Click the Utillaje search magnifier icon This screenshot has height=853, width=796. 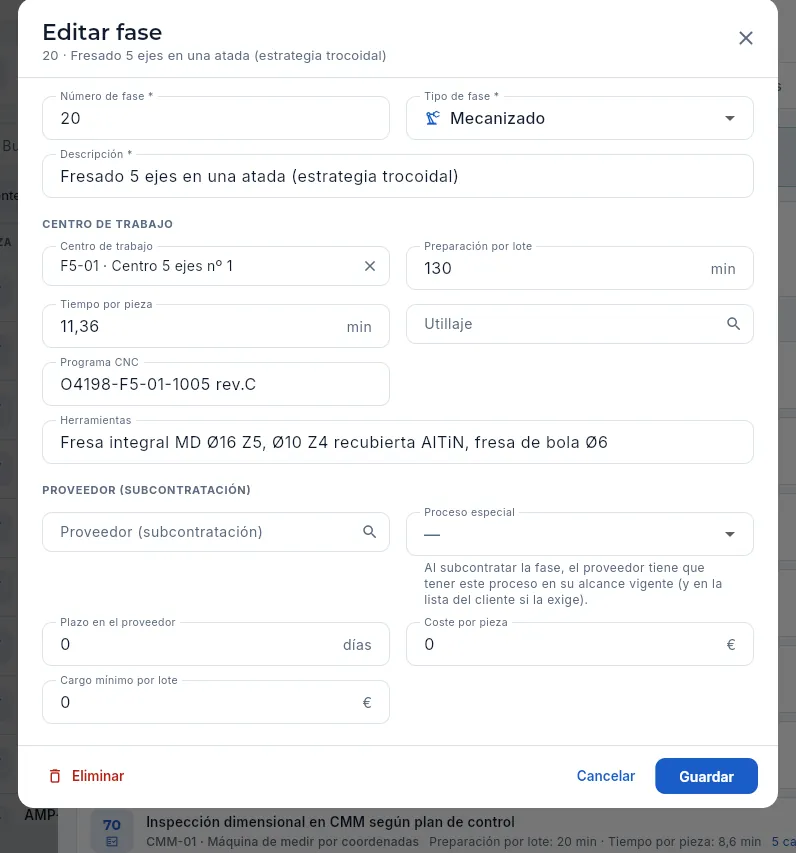point(733,324)
